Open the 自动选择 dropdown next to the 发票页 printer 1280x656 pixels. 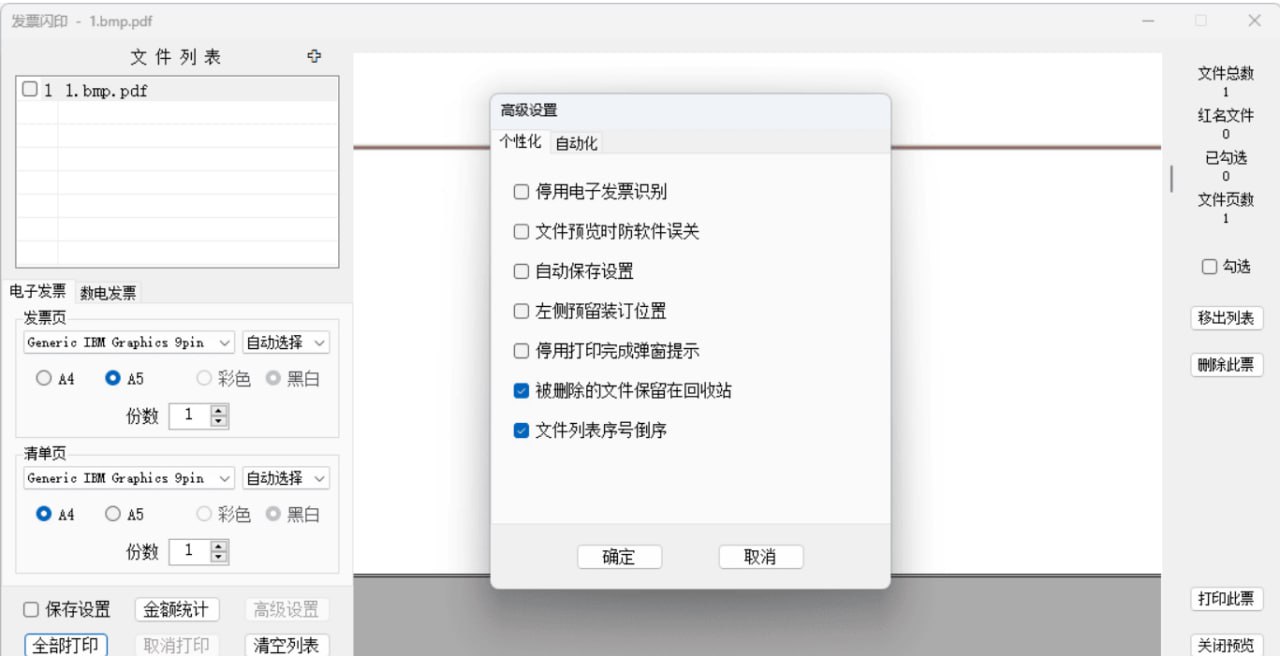[x=286, y=342]
